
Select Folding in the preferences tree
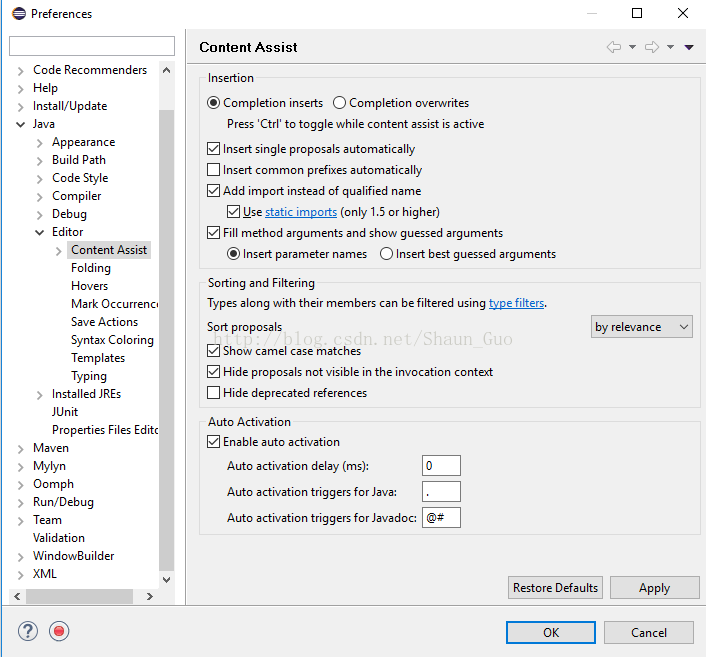click(x=91, y=268)
